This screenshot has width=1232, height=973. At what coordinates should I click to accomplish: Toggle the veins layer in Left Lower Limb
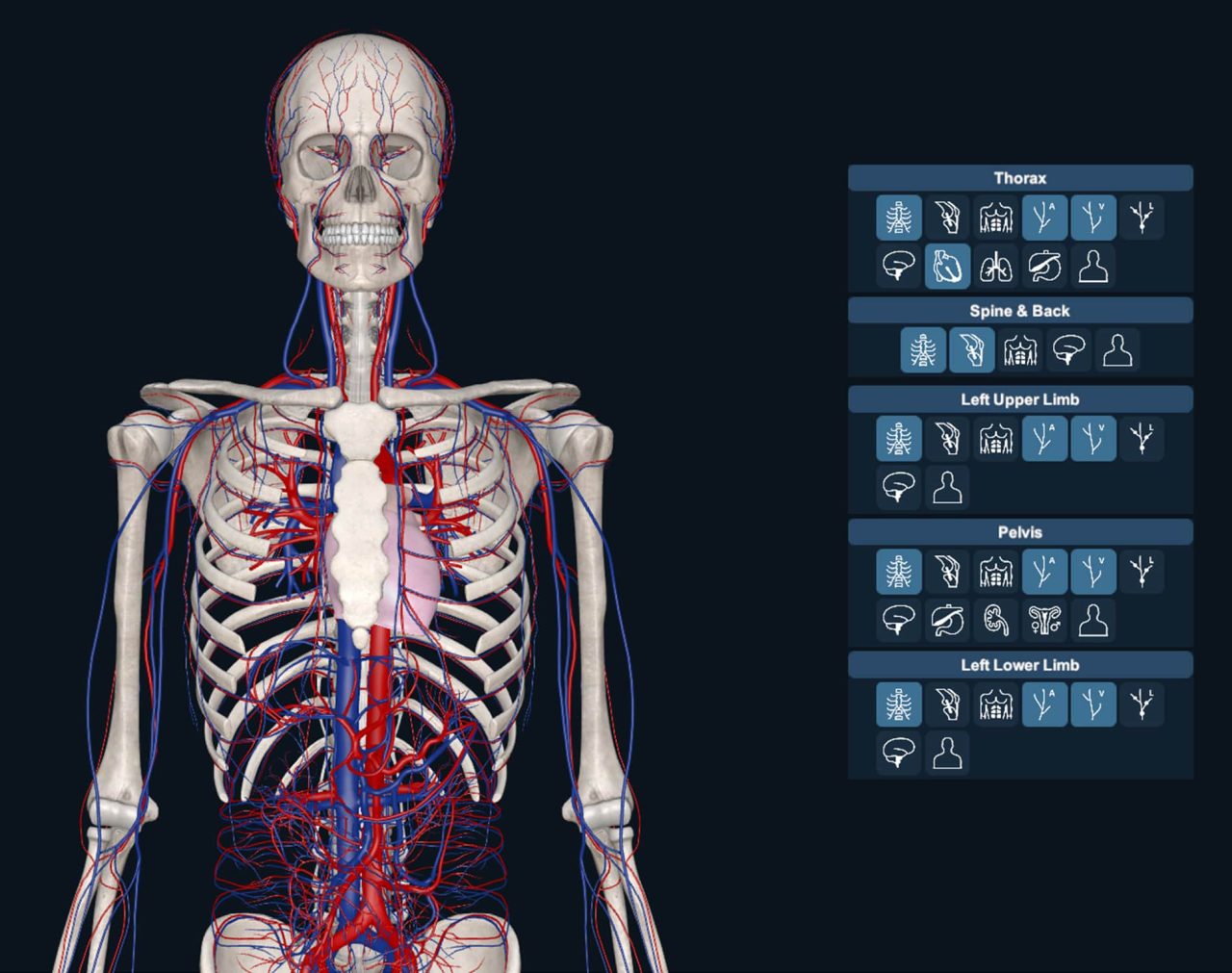tap(1093, 704)
